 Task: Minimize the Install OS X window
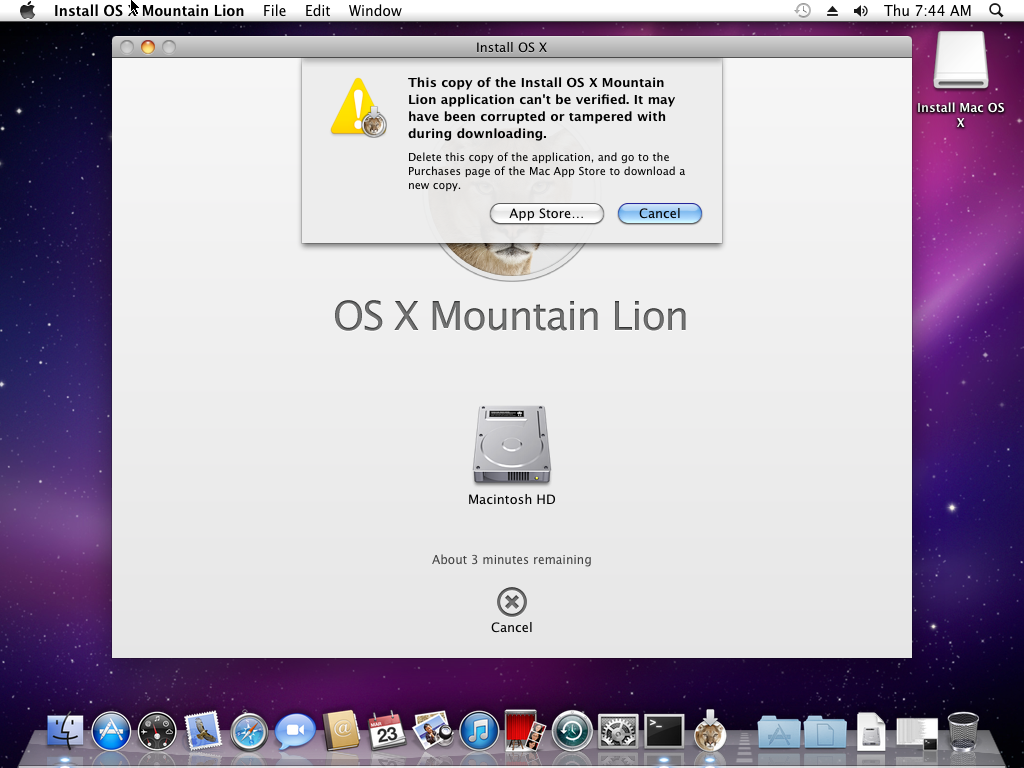(148, 47)
